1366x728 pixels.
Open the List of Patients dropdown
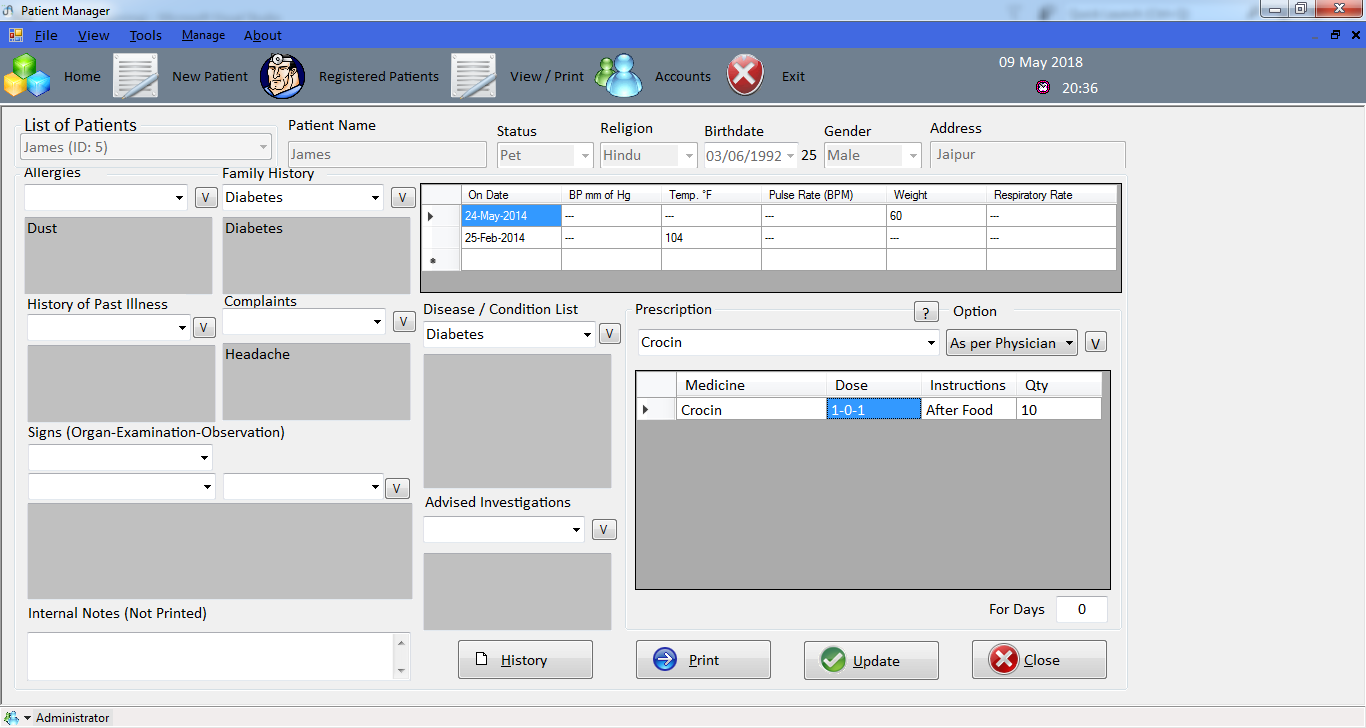(263, 147)
